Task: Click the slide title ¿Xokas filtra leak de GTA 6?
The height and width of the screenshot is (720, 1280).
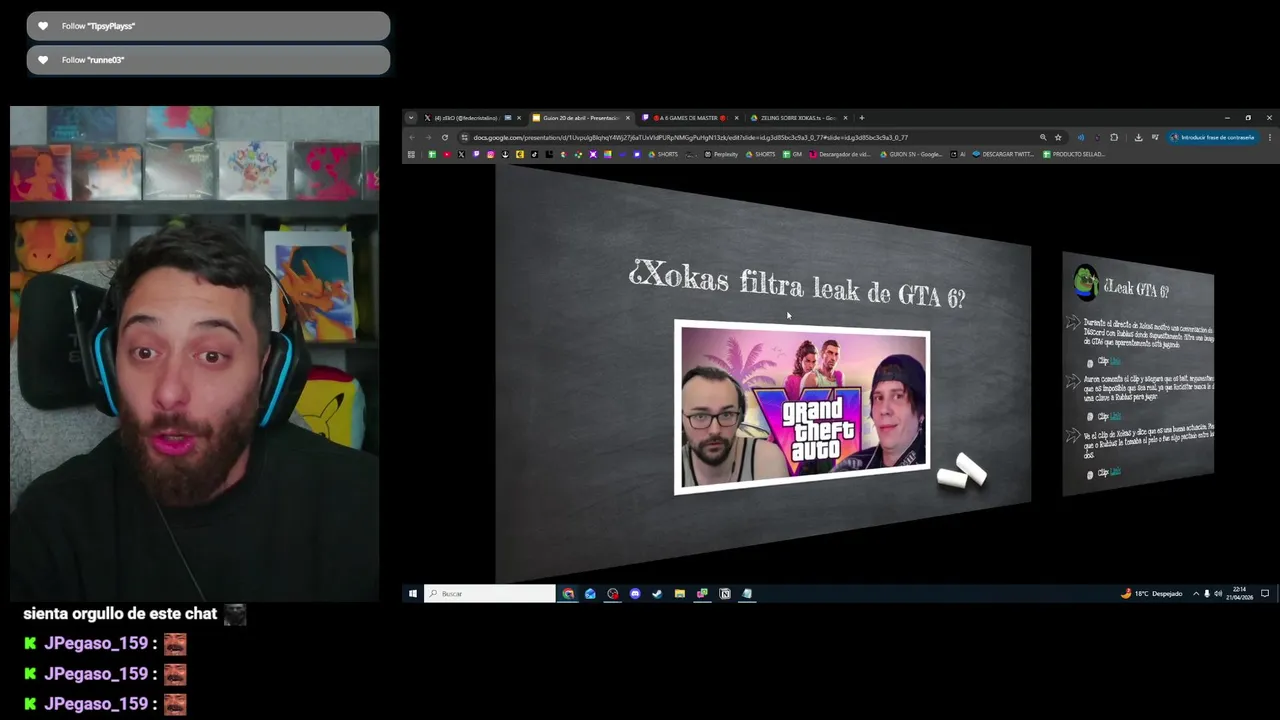Action: point(797,284)
